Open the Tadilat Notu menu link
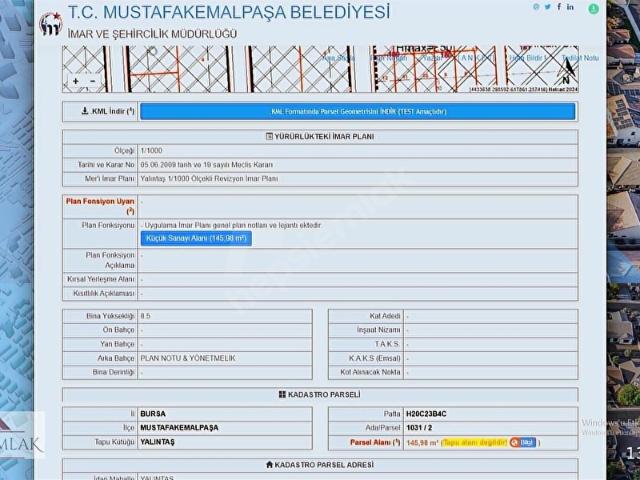Viewport: 640px width, 480px height. (x=580, y=58)
